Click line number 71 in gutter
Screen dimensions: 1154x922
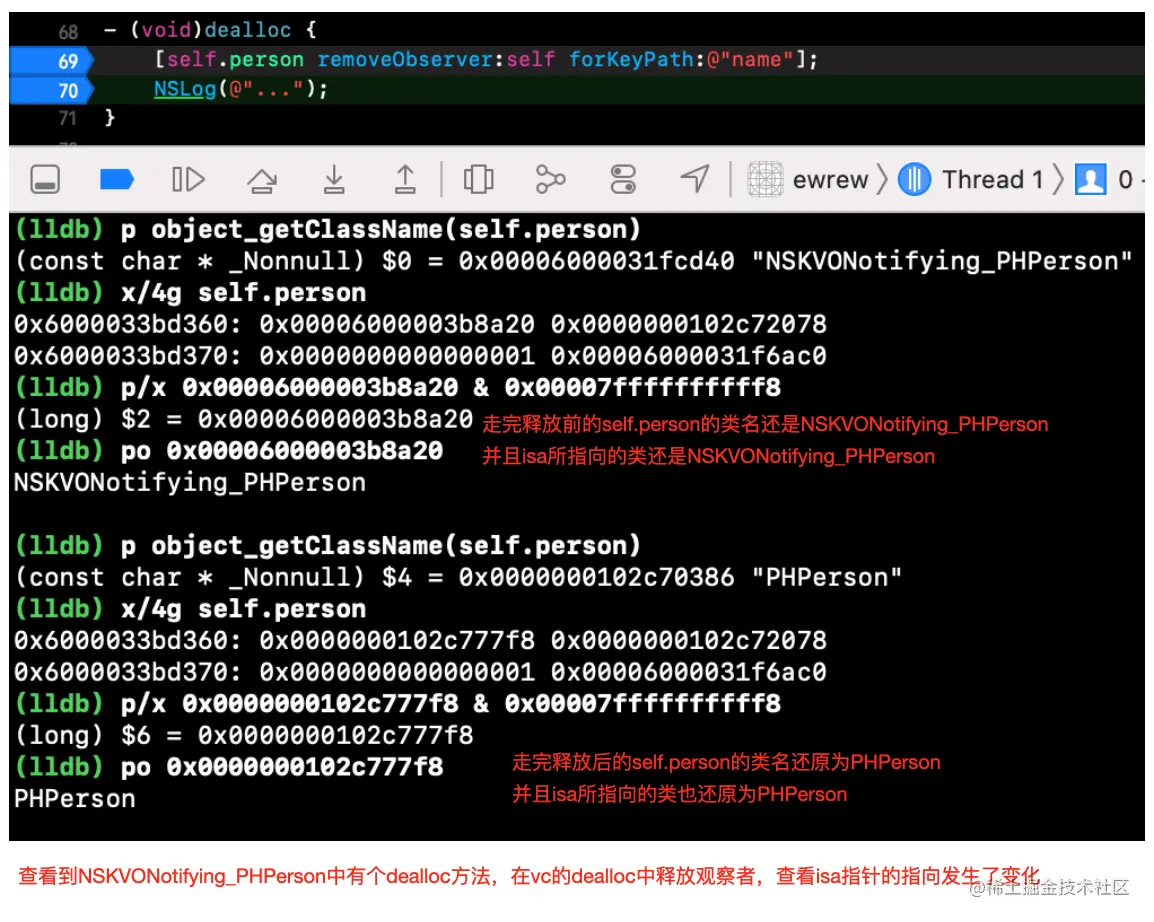68,118
